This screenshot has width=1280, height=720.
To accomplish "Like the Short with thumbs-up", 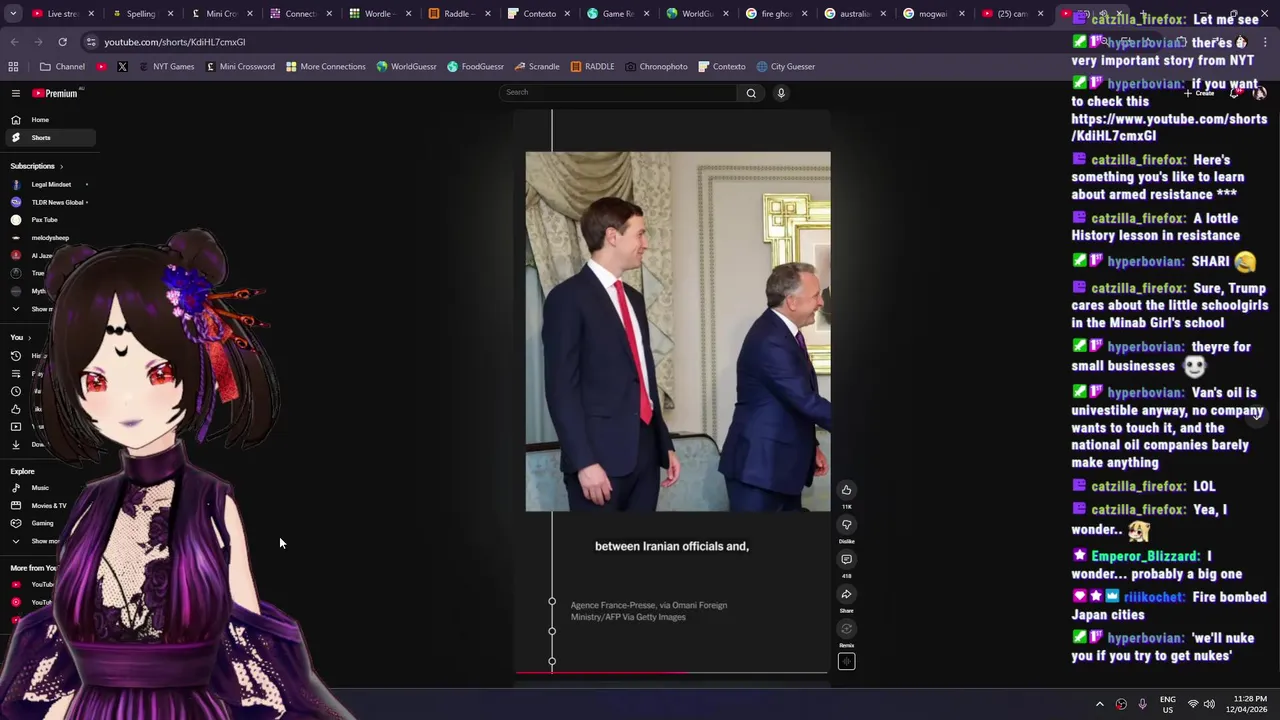I will pos(846,490).
